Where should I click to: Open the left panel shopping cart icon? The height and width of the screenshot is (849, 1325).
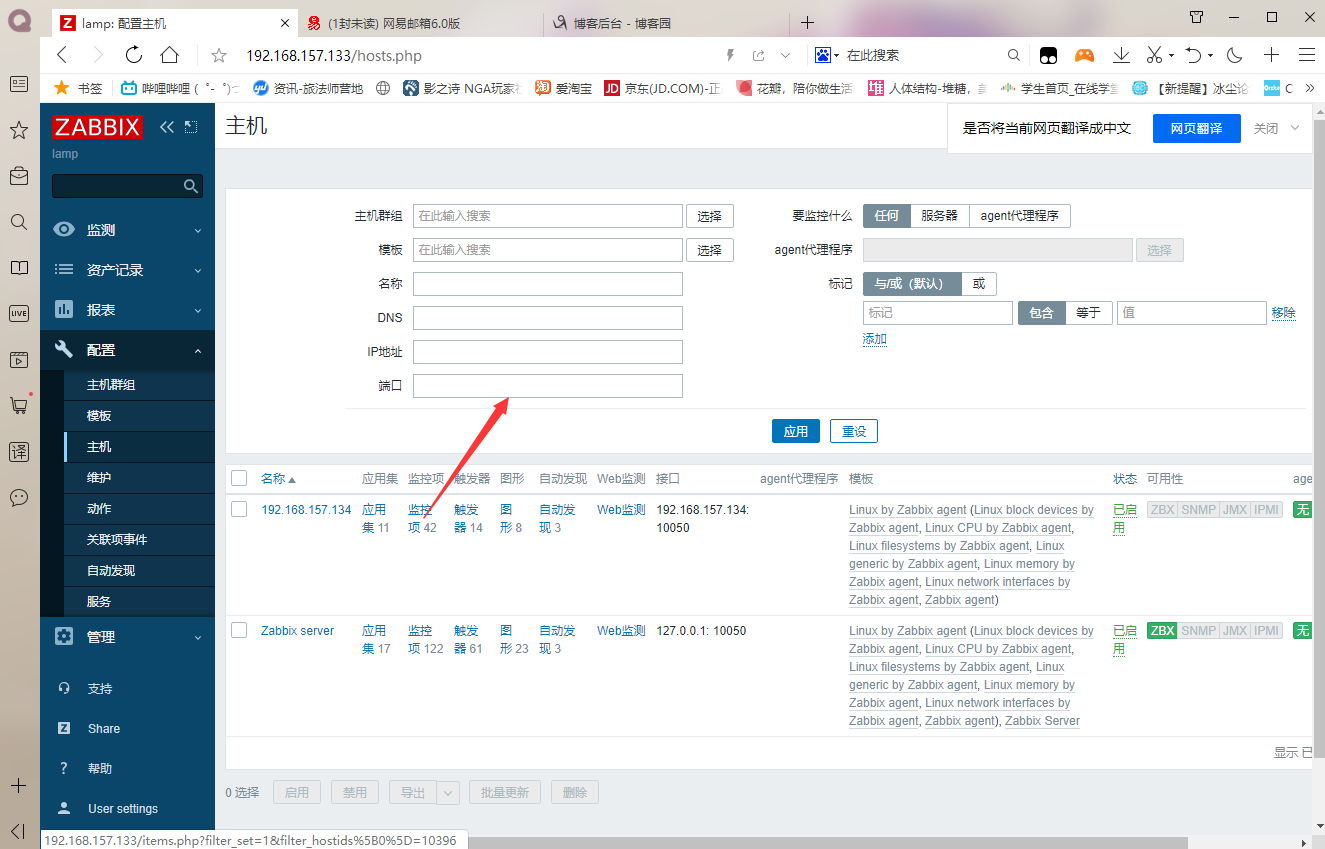(x=18, y=405)
